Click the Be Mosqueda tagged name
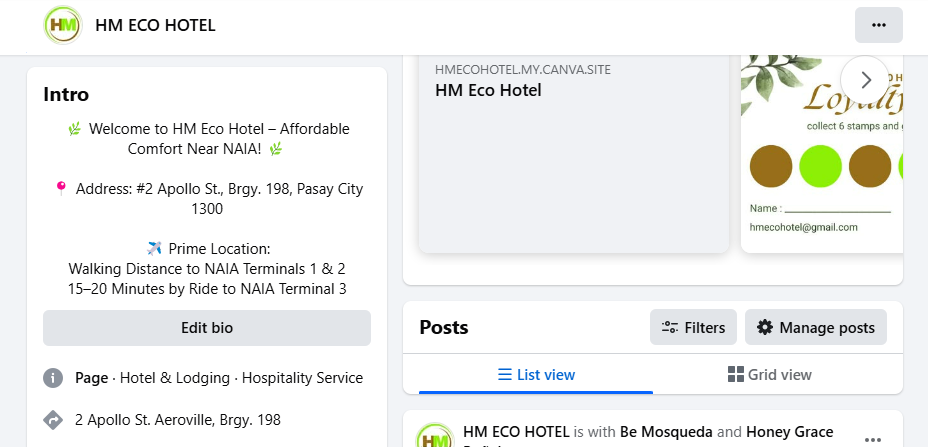Image resolution: width=928 pixels, height=447 pixels. (x=666, y=432)
